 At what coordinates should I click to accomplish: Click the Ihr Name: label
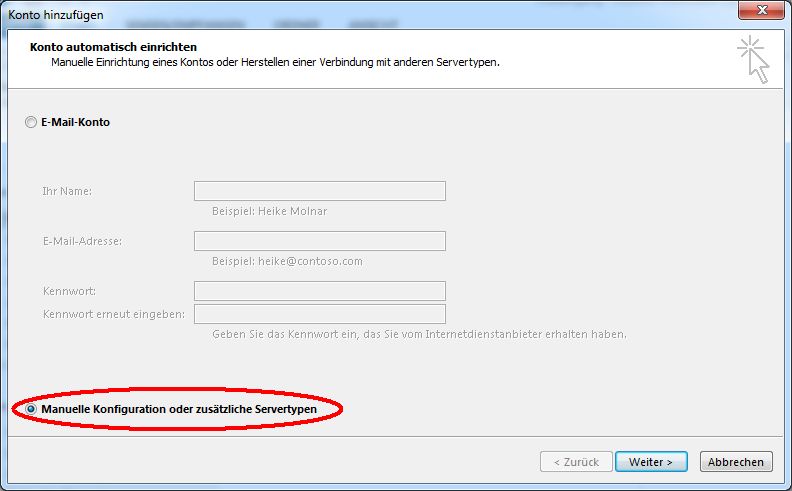point(67,191)
